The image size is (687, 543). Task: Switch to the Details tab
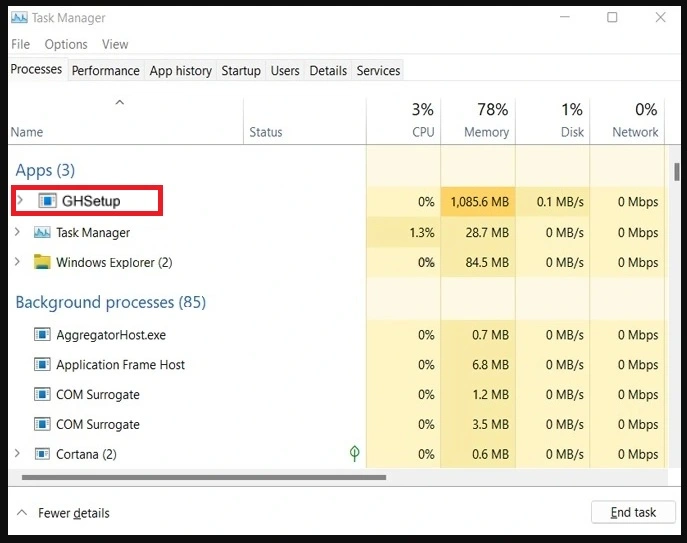tap(328, 71)
